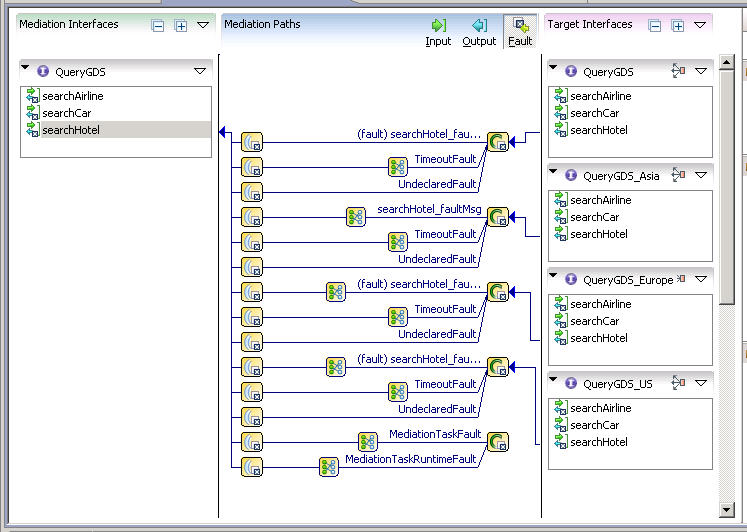The image size is (747, 532).
Task: Click the MediationTaskFault mapping node icon
Action: (x=368, y=441)
